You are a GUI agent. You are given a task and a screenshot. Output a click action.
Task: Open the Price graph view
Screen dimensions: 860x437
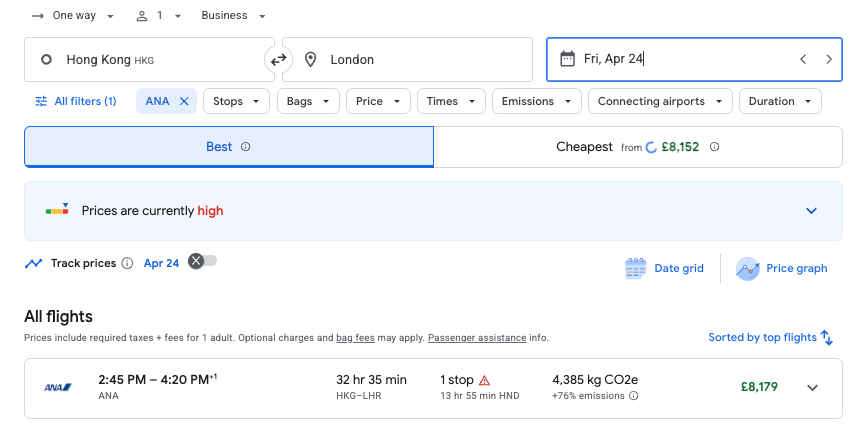[x=783, y=268]
